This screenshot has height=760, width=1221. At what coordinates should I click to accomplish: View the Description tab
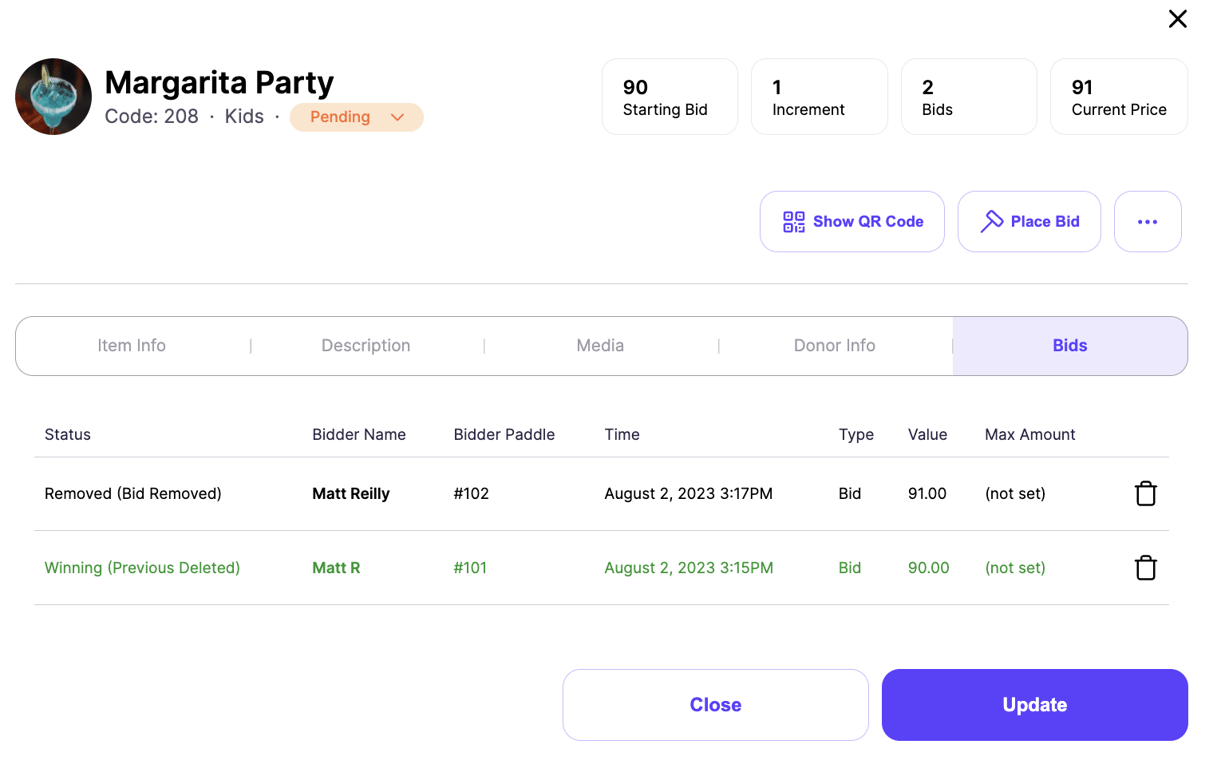click(365, 345)
